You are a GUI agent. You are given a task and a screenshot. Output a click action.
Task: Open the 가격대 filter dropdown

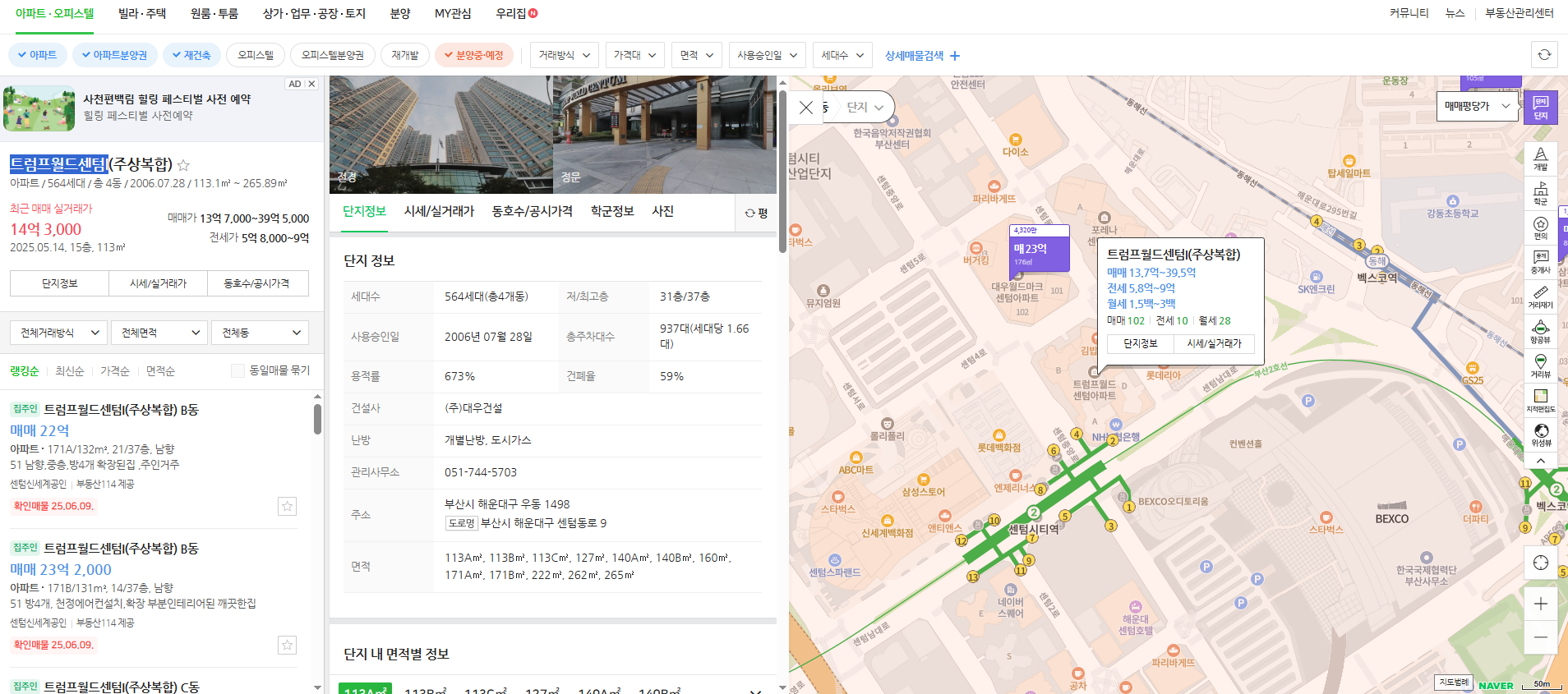[634, 55]
